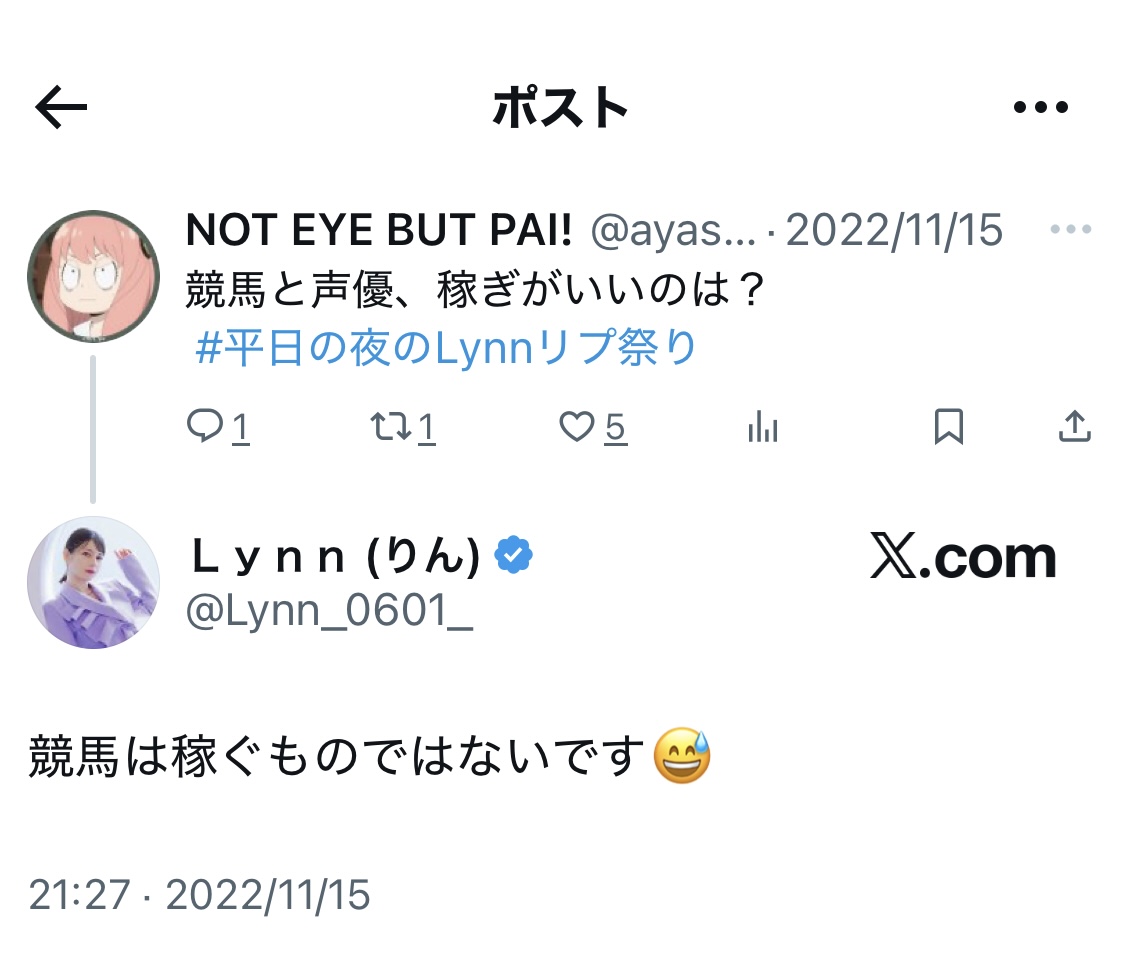
Task: Open the post's three-dot options menu
Action: (1040, 108)
